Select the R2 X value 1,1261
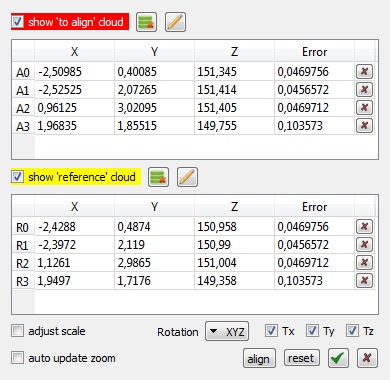Image resolution: width=390 pixels, height=380 pixels. 74,262
